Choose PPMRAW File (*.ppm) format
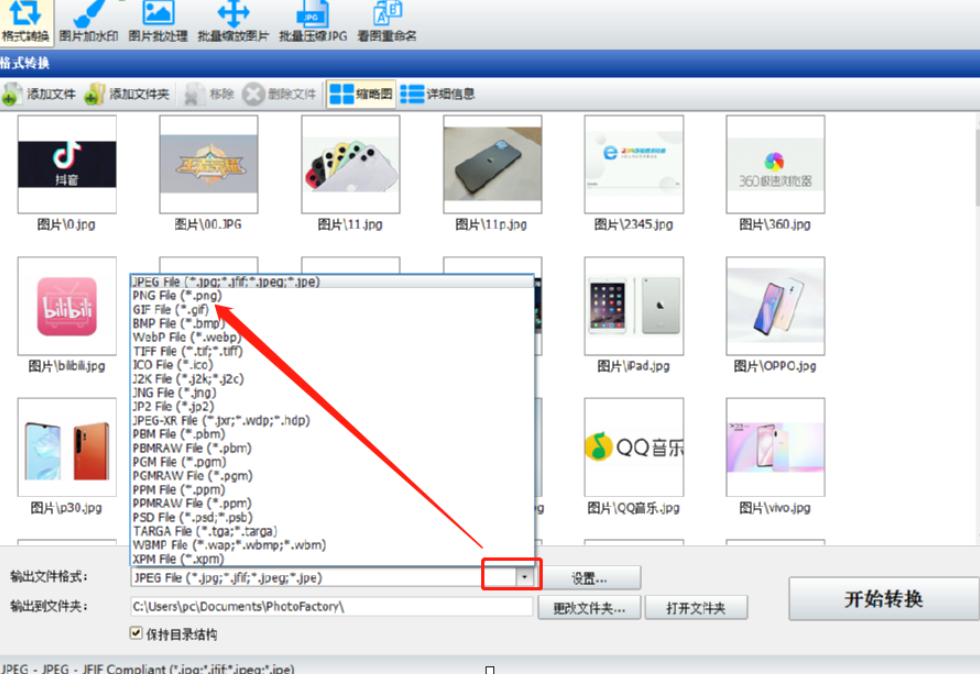 (x=332, y=503)
